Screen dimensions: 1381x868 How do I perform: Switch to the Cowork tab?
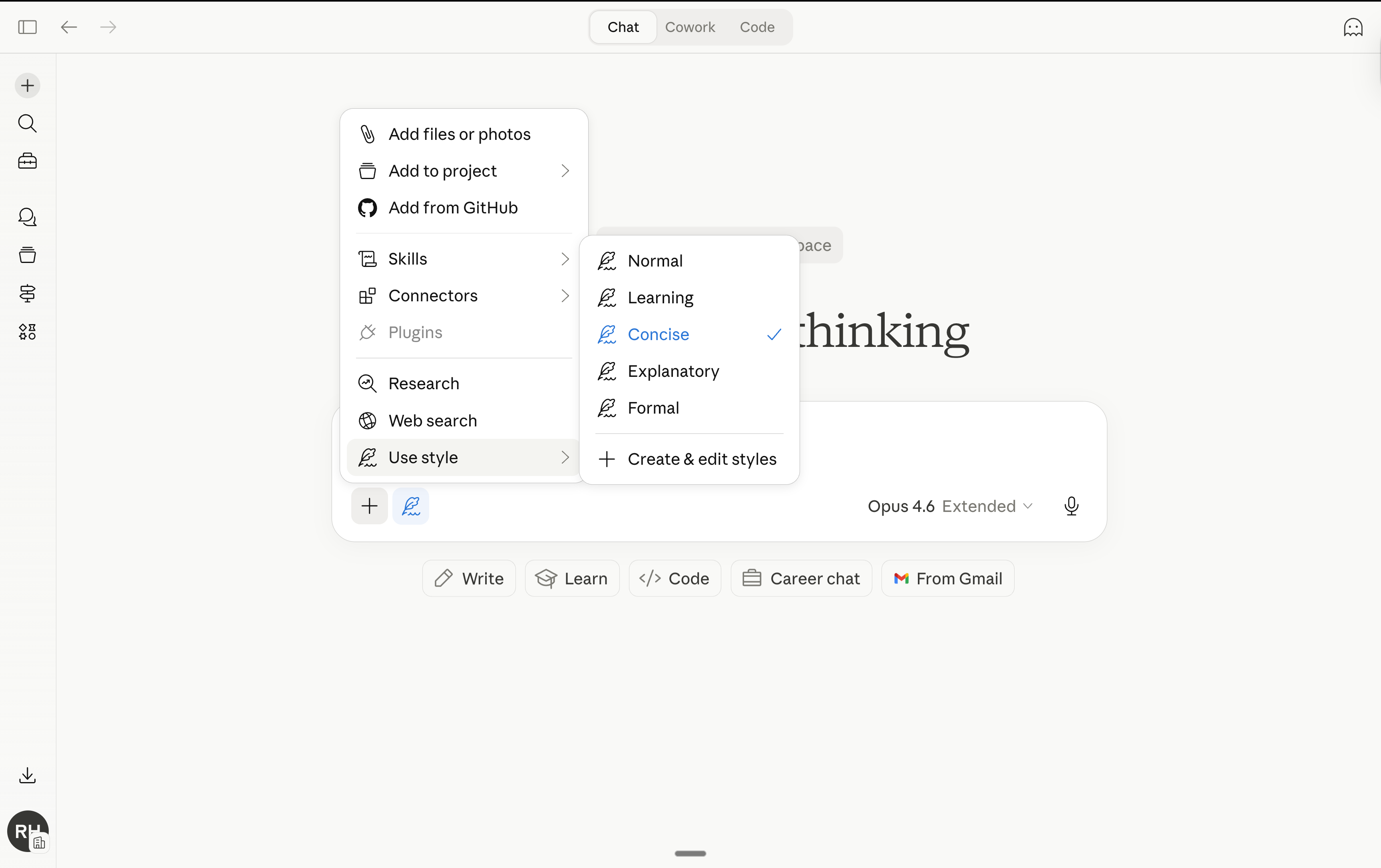click(x=689, y=27)
